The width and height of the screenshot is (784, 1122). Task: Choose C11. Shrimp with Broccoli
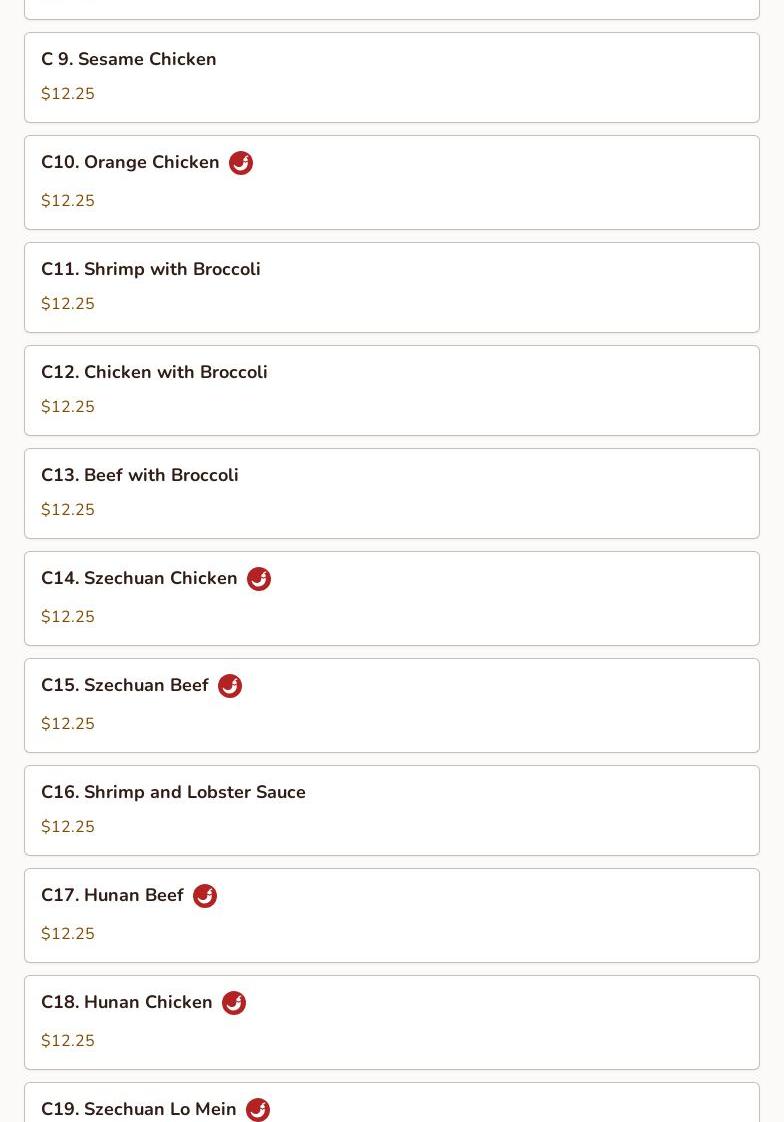151,269
